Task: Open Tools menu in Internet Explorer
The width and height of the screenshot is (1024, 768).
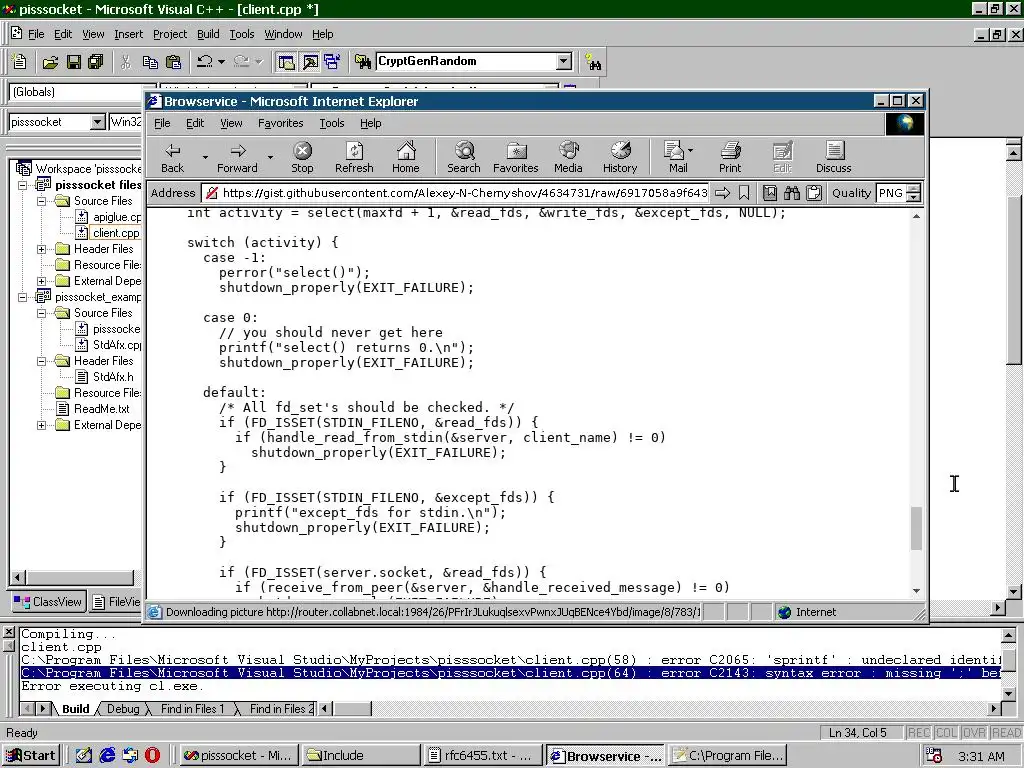Action: click(332, 123)
